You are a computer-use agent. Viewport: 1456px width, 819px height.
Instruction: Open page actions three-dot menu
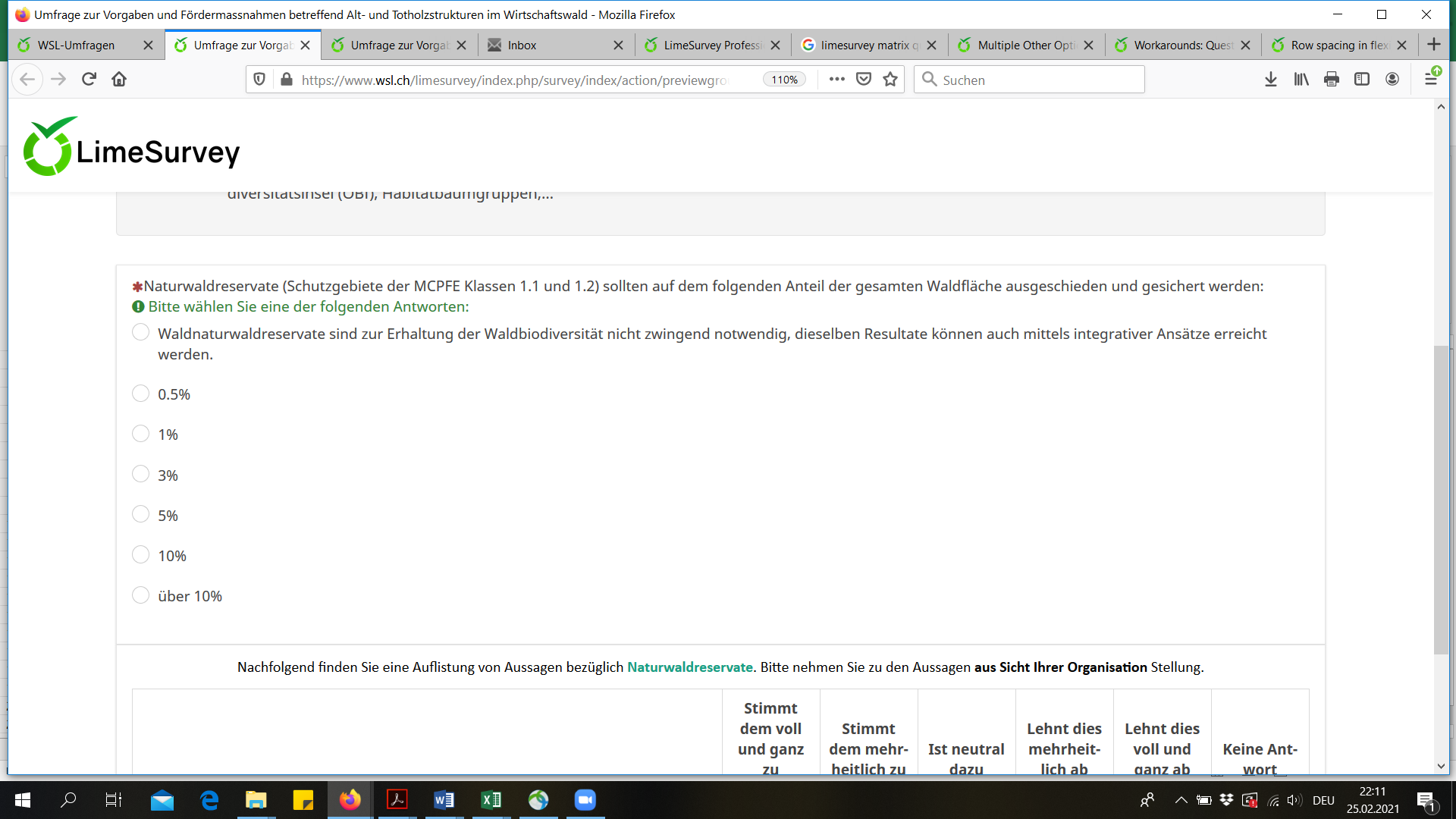[x=837, y=80]
